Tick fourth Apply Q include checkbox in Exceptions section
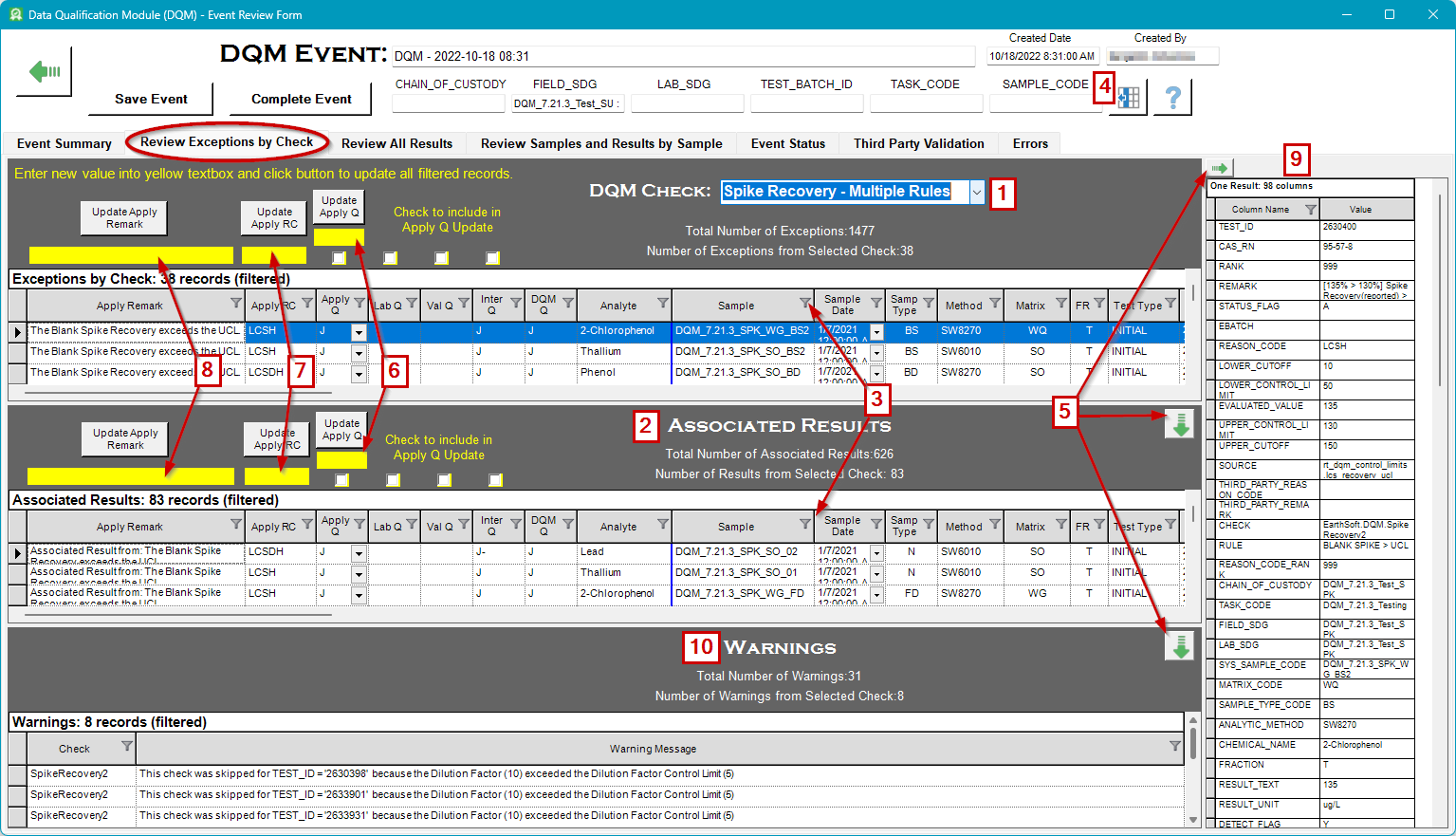1456x836 pixels. (x=492, y=258)
